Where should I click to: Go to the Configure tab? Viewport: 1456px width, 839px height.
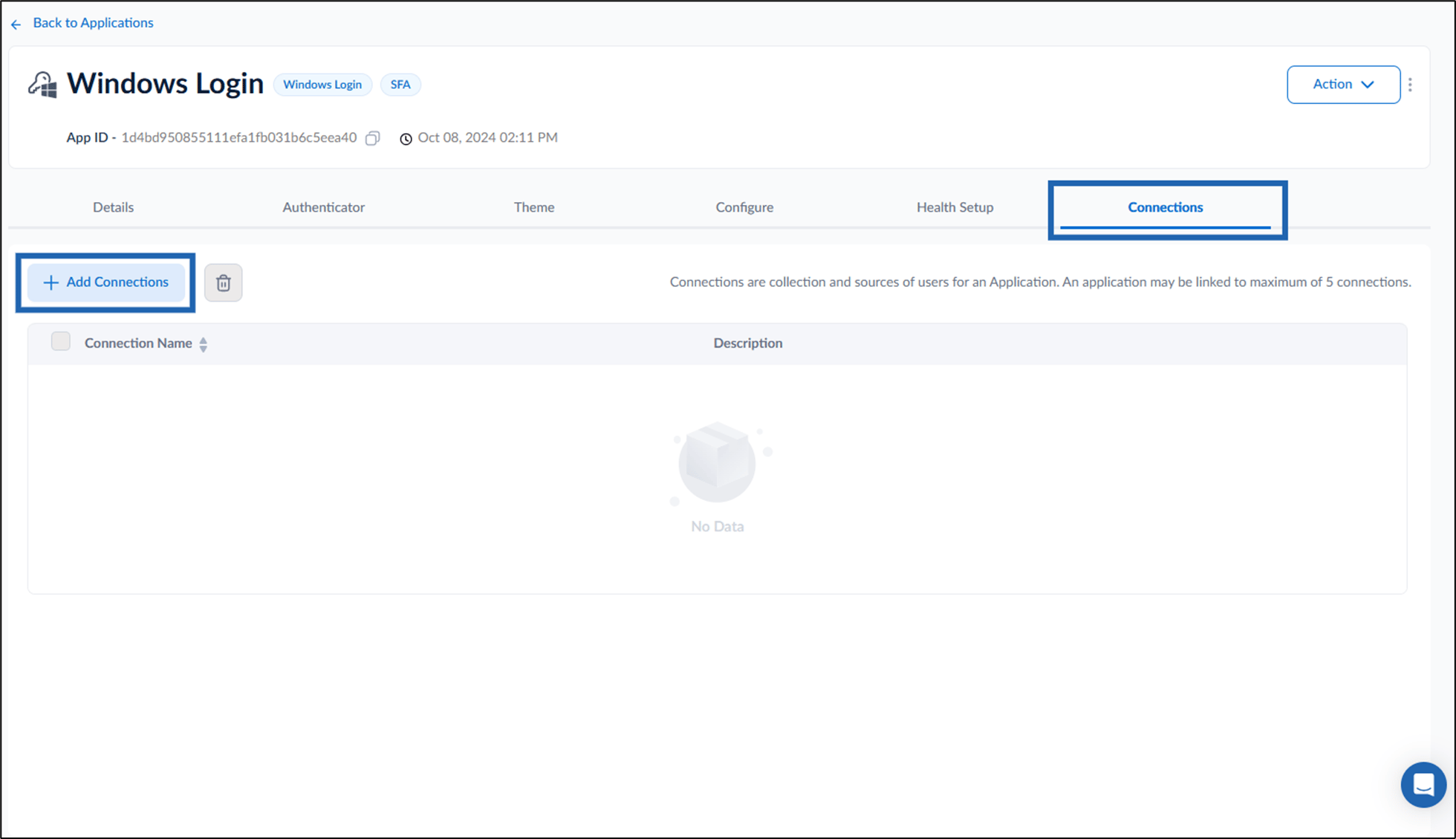click(x=744, y=207)
